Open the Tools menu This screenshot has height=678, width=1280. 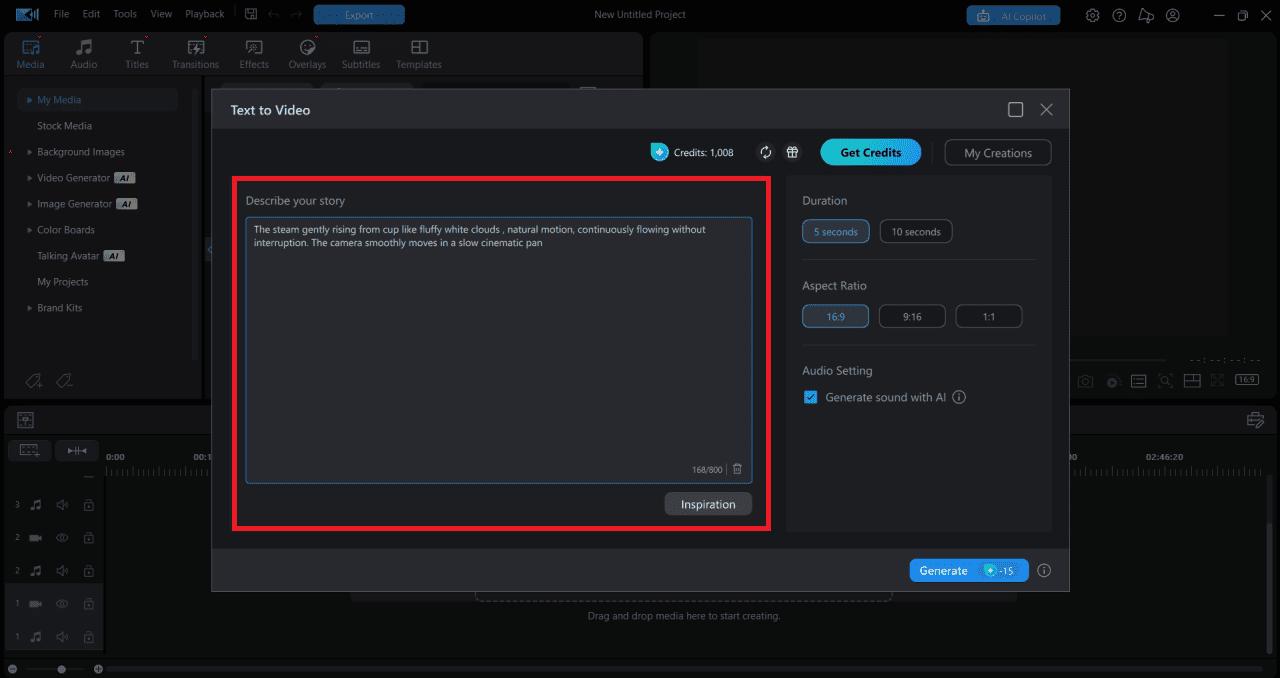124,14
